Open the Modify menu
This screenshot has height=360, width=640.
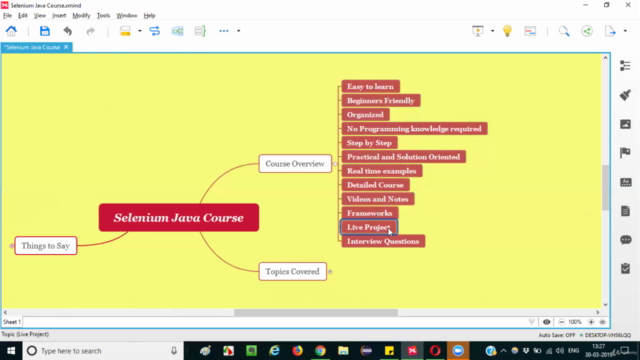point(81,16)
